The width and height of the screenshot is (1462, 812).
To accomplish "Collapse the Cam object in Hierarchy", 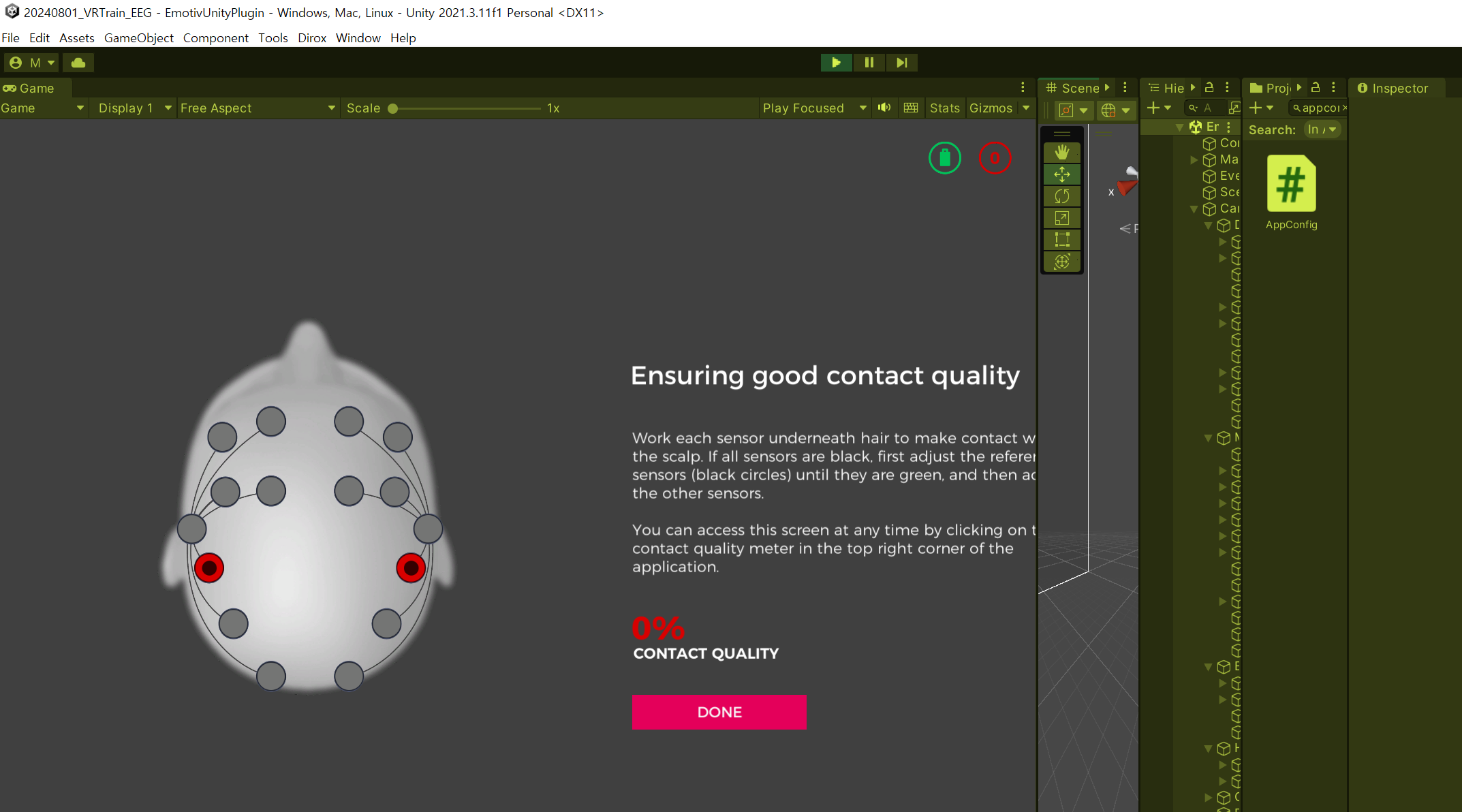I will pyautogui.click(x=1194, y=209).
